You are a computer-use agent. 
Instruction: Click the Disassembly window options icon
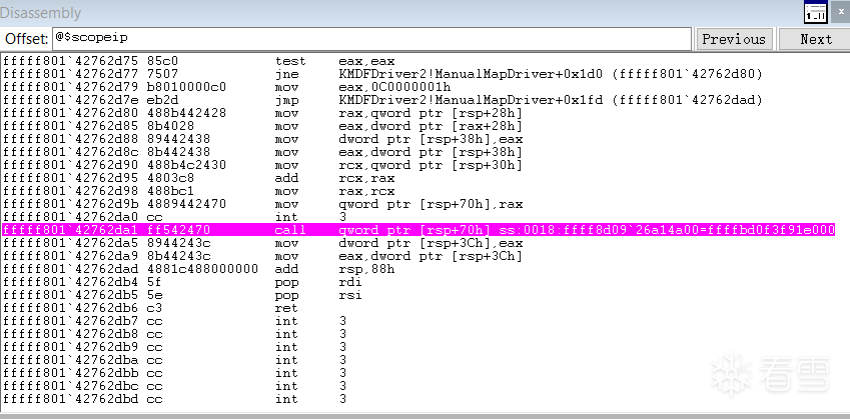815,13
